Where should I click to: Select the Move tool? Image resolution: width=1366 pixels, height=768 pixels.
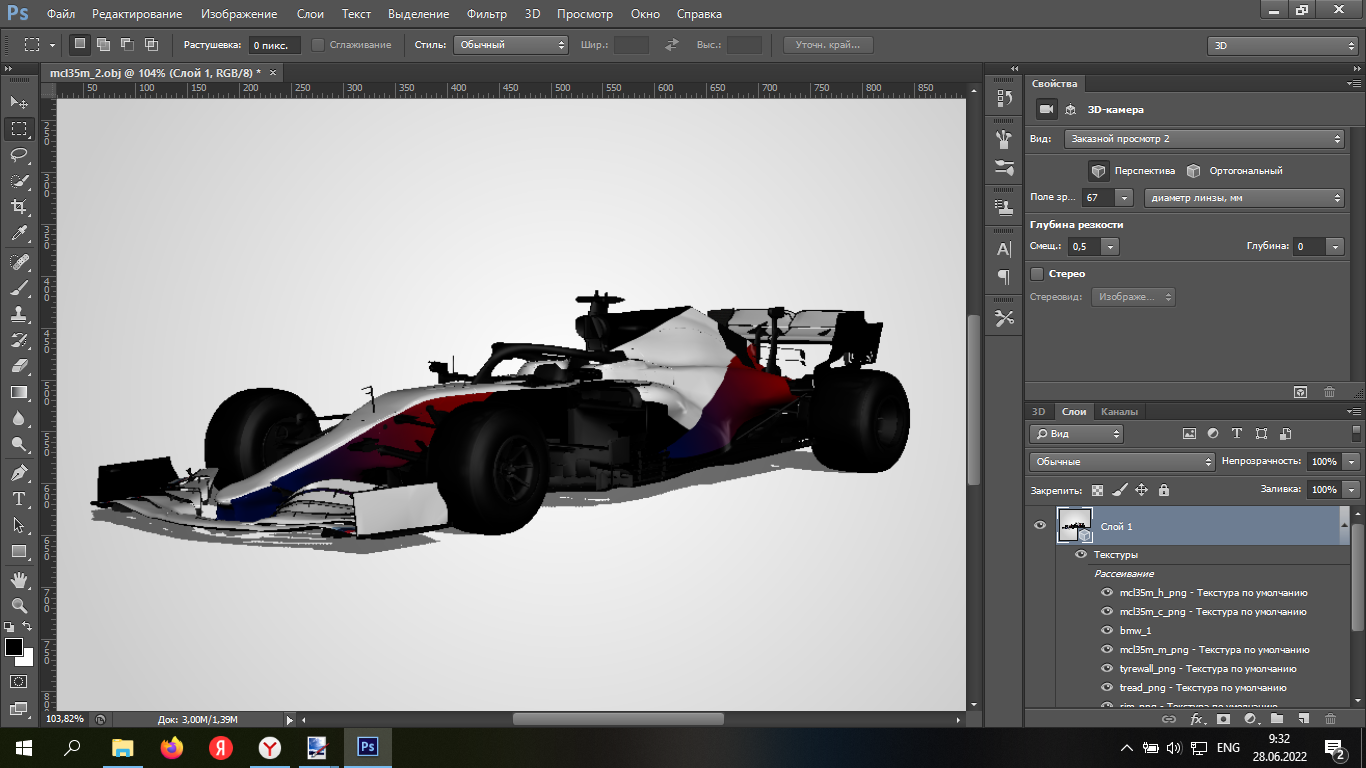coord(19,103)
